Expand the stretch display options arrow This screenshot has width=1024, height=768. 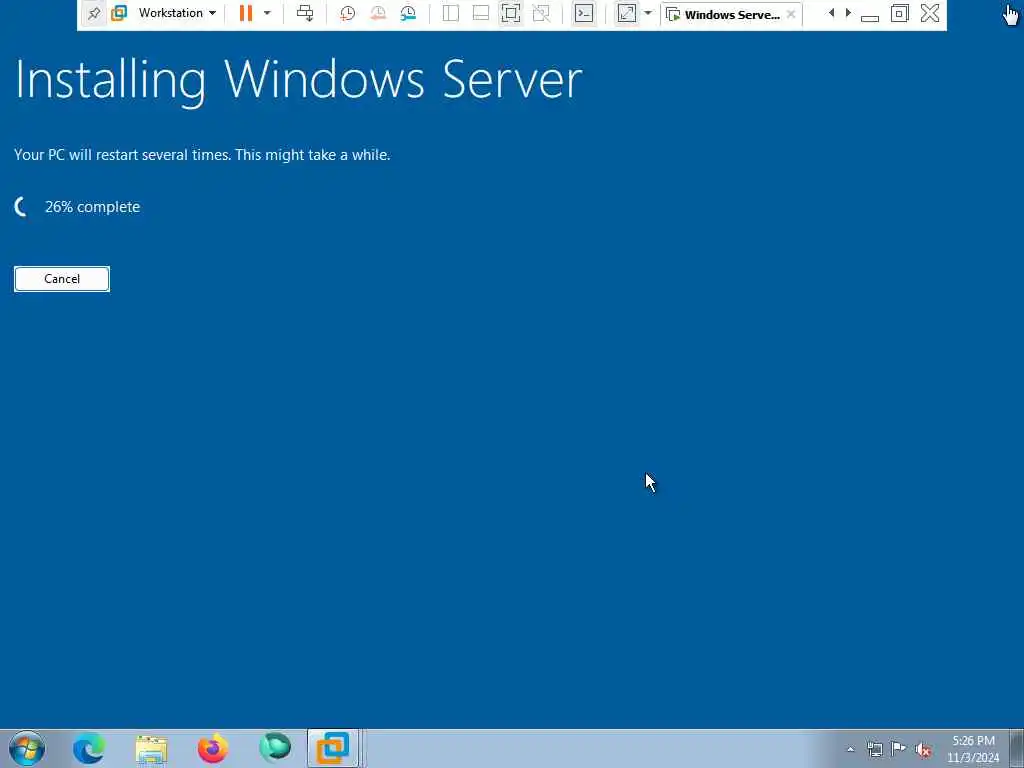(x=648, y=13)
